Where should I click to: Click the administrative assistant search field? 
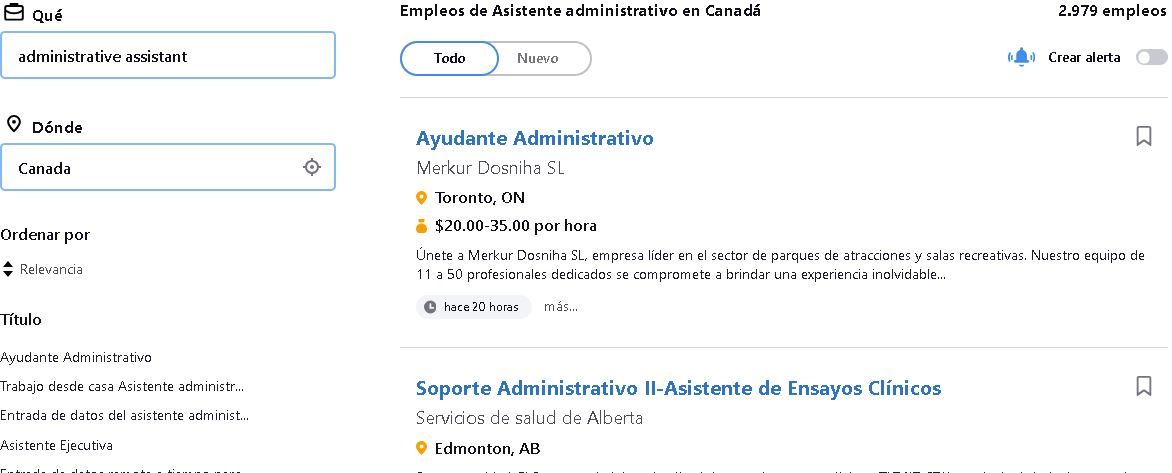[x=167, y=55]
